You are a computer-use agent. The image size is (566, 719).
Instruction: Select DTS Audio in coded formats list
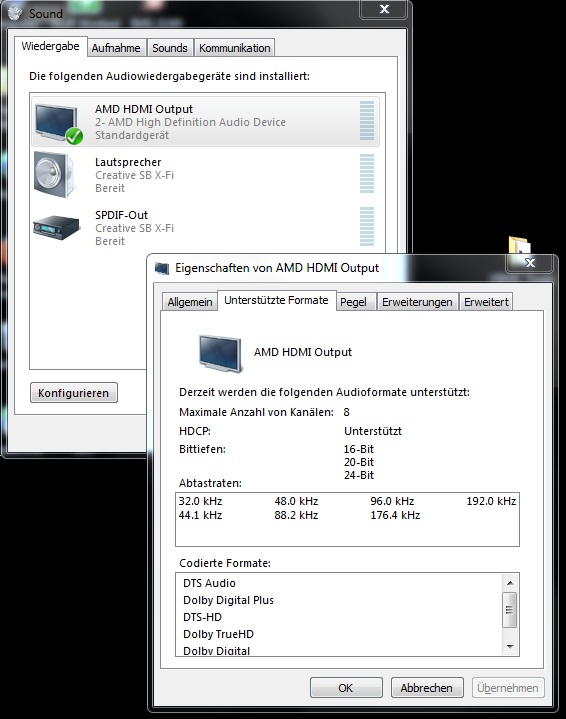(x=209, y=583)
